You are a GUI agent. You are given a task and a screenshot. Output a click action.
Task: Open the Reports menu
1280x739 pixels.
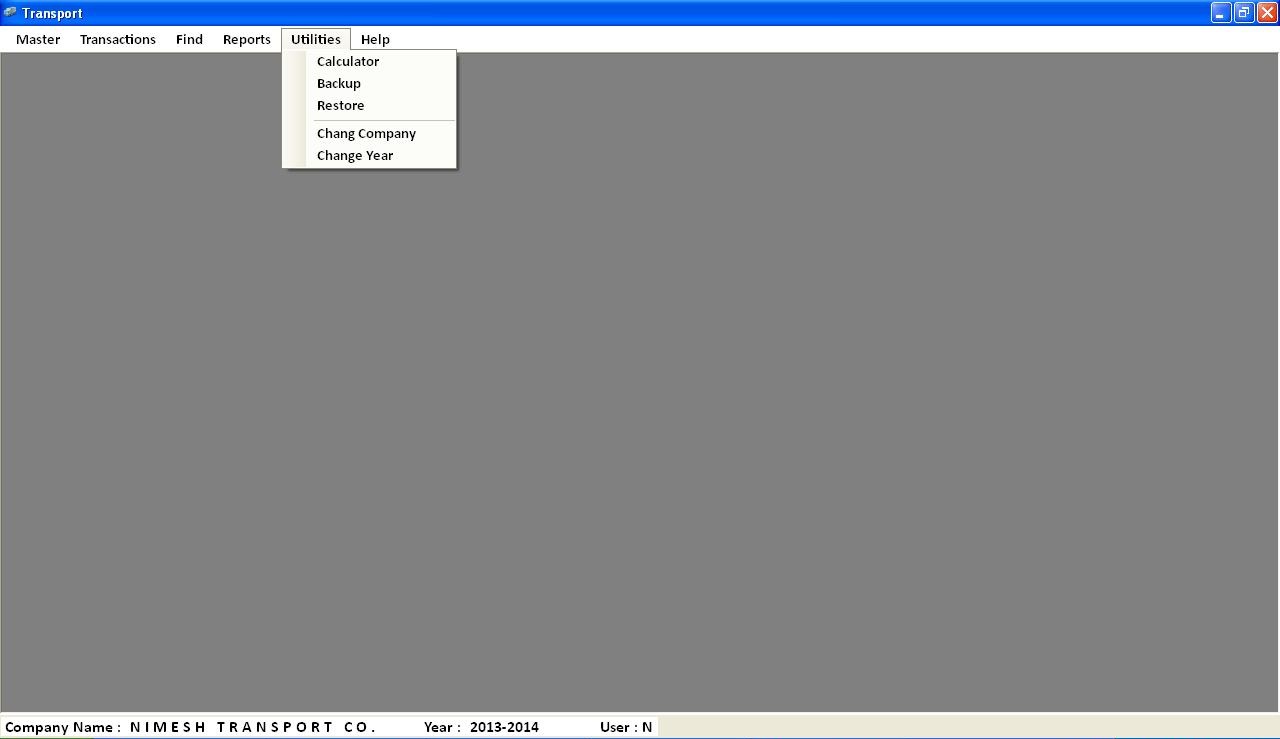[x=247, y=39]
